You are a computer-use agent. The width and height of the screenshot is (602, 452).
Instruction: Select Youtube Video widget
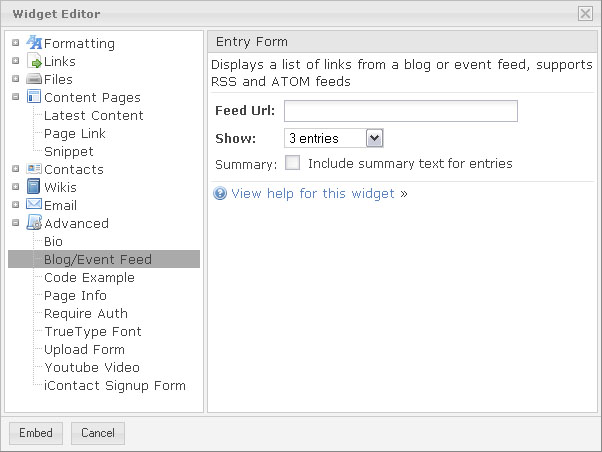tap(92, 367)
